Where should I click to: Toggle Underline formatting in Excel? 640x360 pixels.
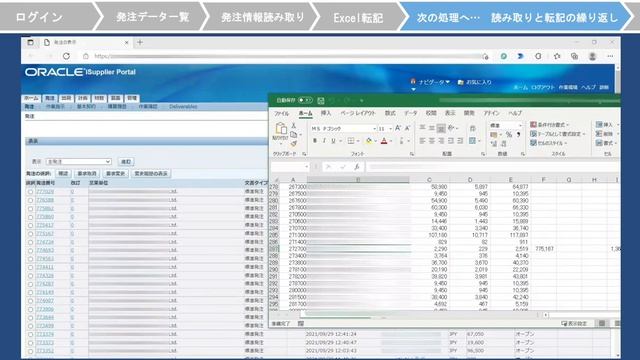click(333, 141)
